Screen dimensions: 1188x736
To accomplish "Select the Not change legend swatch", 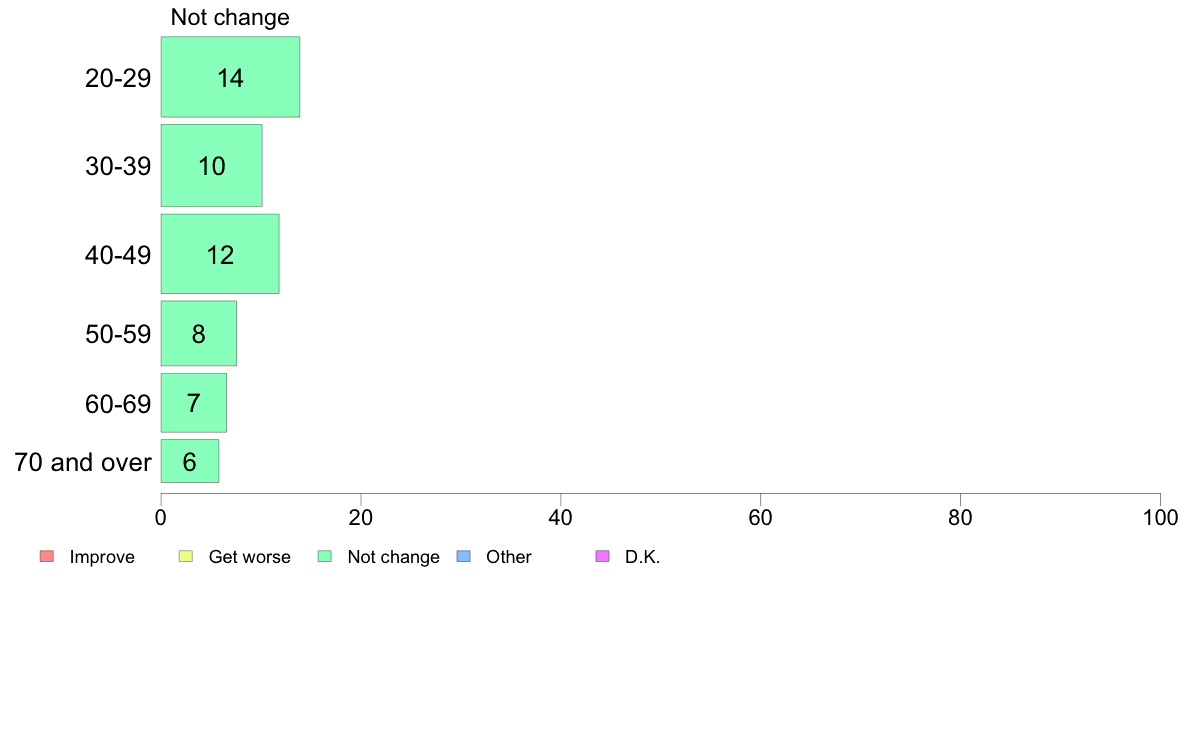I will click(324, 556).
